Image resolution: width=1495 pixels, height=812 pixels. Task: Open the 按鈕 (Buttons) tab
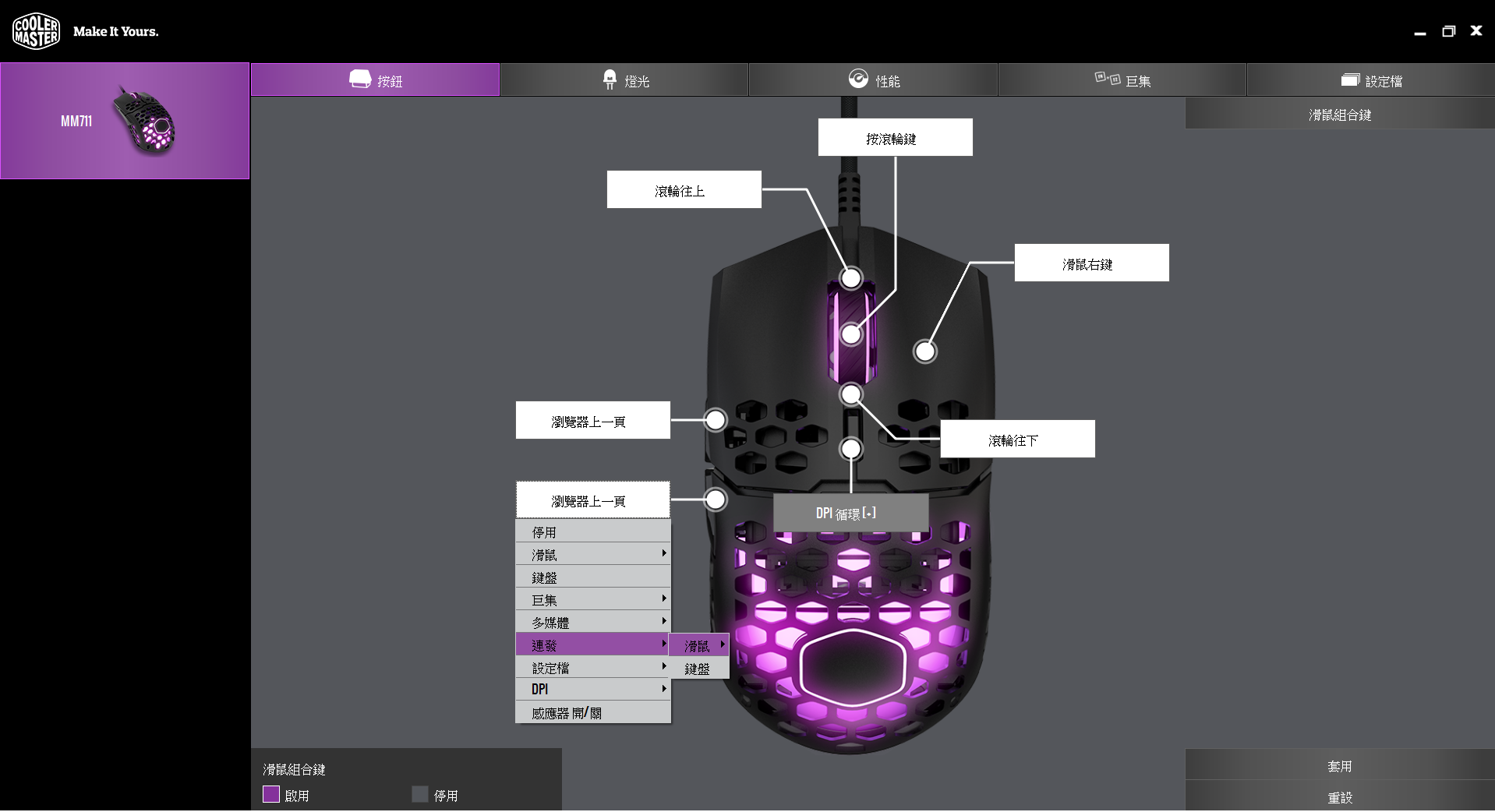[x=375, y=80]
